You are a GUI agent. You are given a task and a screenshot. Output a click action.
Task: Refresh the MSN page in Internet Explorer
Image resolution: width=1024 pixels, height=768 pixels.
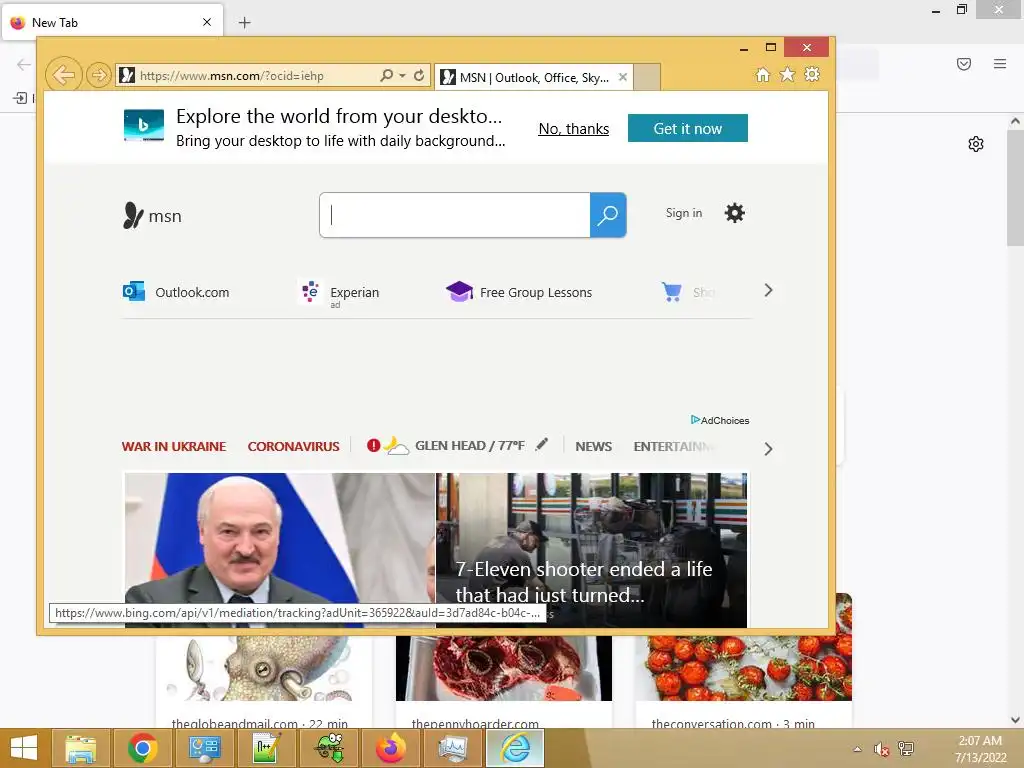coord(419,75)
